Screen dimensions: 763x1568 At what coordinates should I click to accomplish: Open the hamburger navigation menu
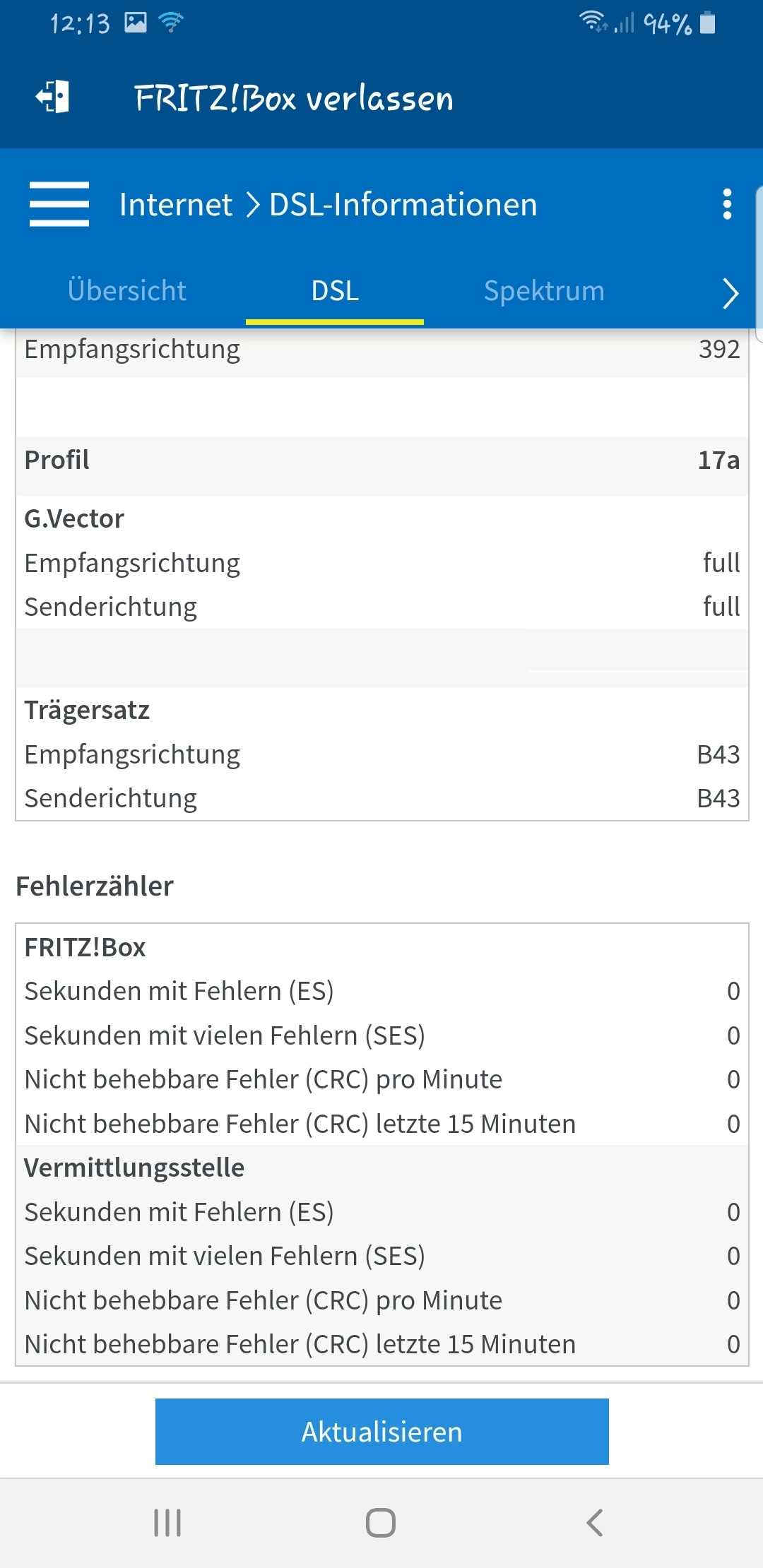(x=59, y=204)
